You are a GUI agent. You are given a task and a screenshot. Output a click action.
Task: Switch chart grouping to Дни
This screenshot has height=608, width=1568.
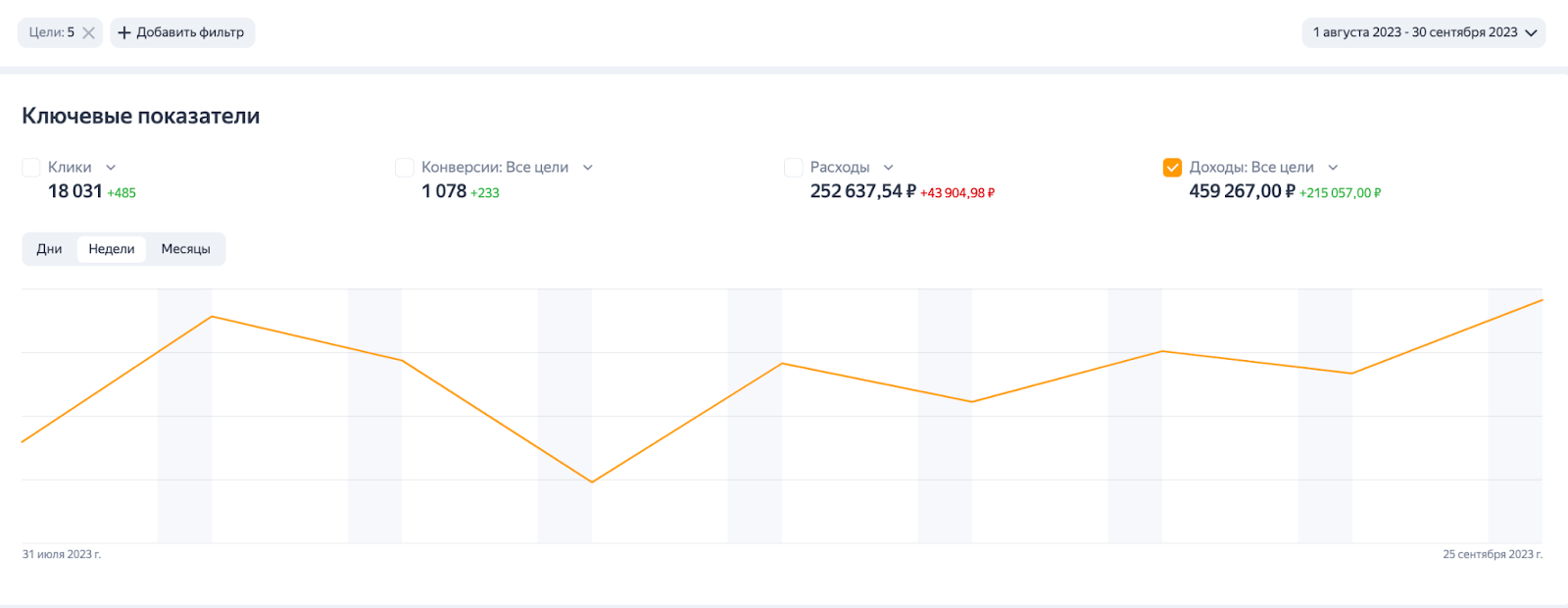coord(49,249)
